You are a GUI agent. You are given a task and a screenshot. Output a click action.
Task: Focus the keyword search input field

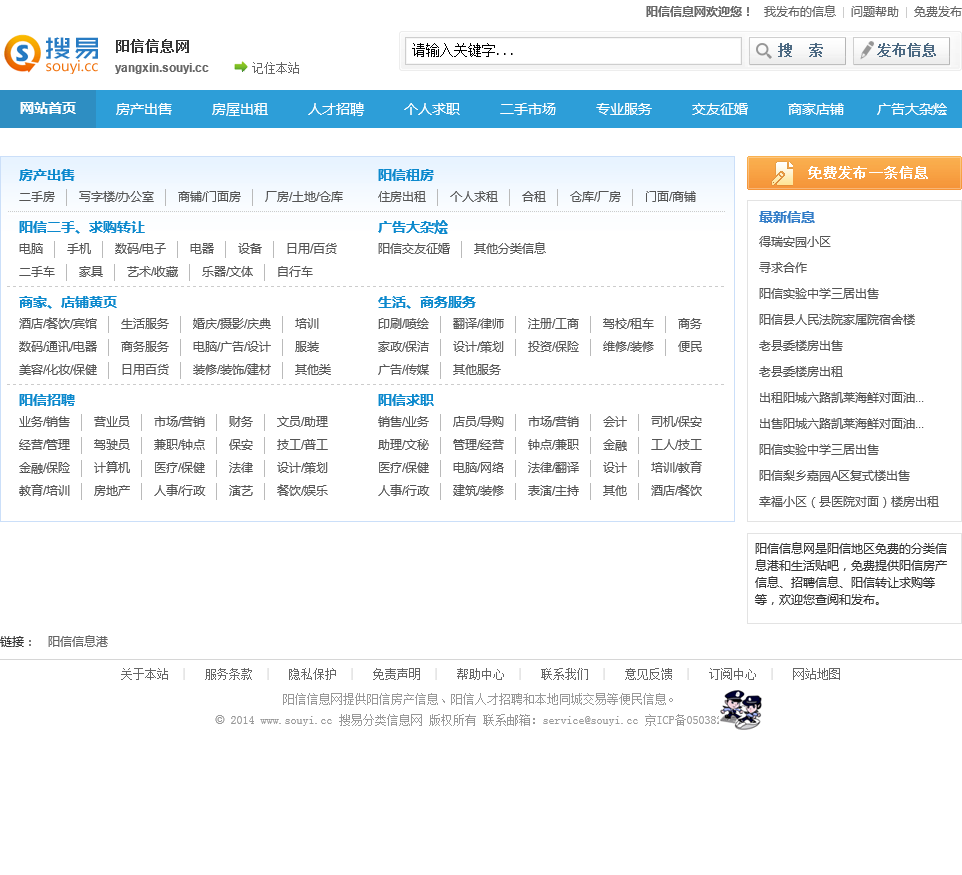572,51
